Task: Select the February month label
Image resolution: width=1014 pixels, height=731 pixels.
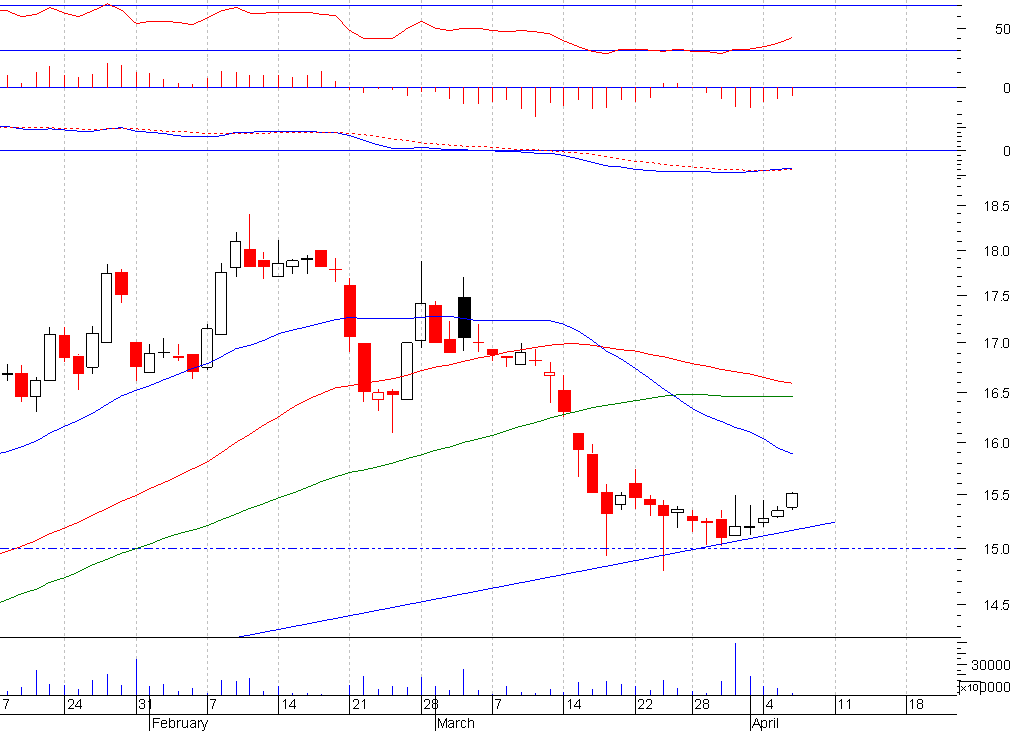Action: [x=180, y=723]
